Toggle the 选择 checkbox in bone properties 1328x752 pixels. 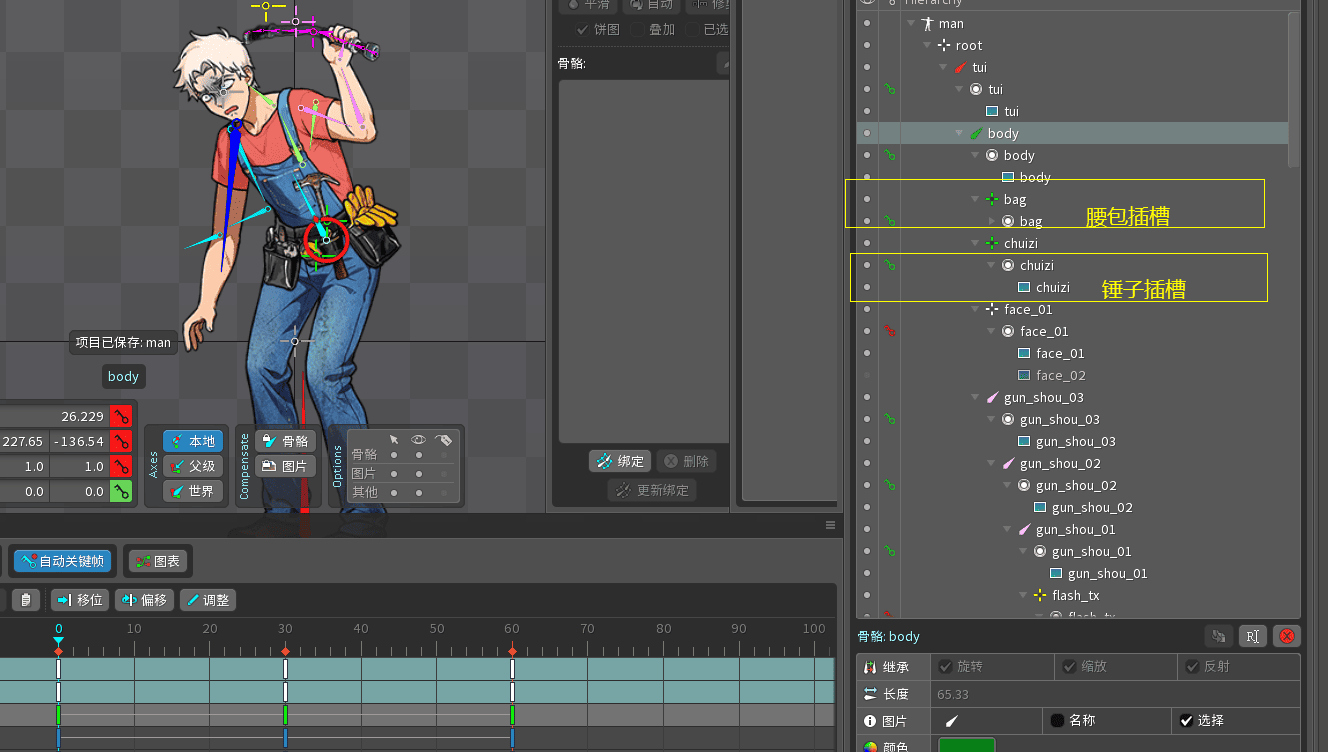tap(1186, 720)
